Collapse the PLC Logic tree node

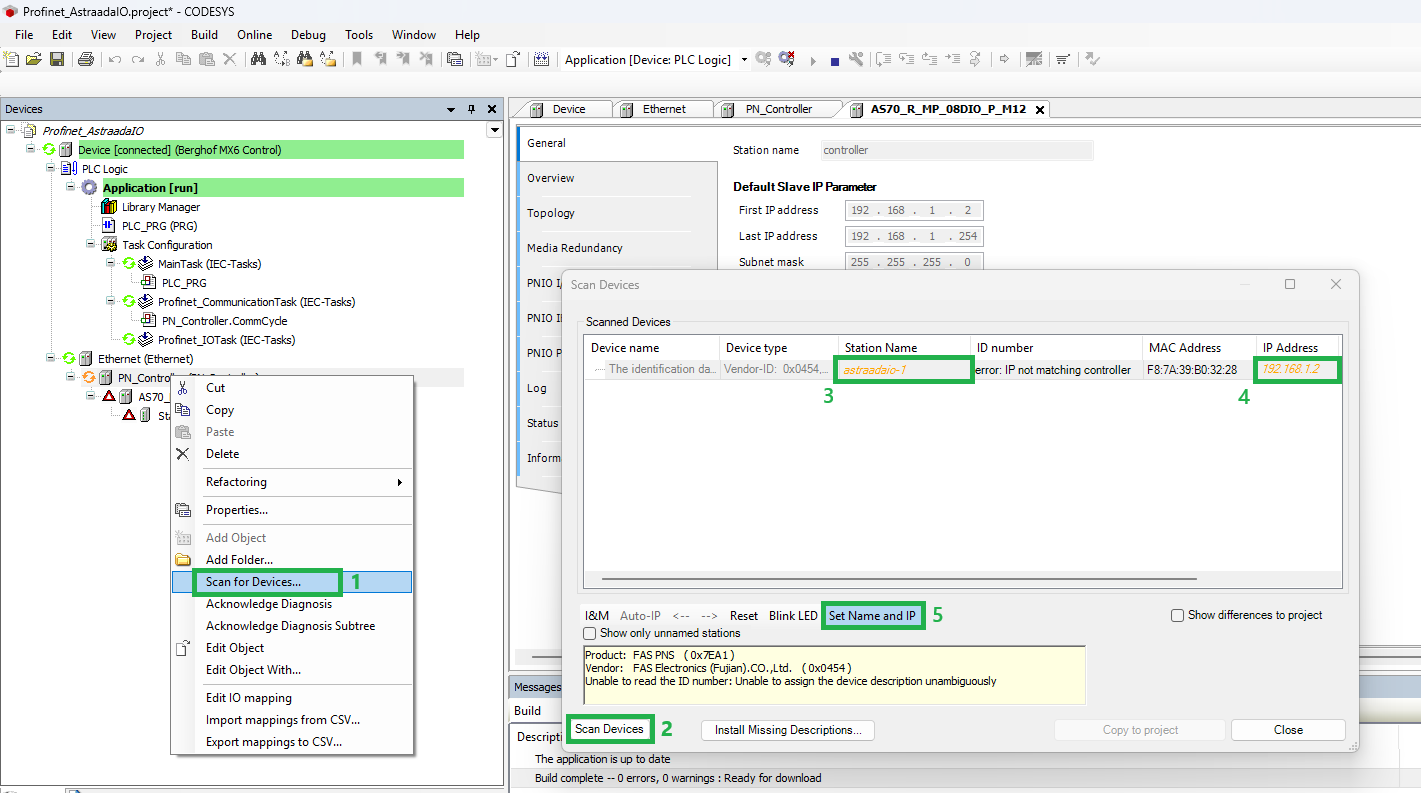click(51, 169)
